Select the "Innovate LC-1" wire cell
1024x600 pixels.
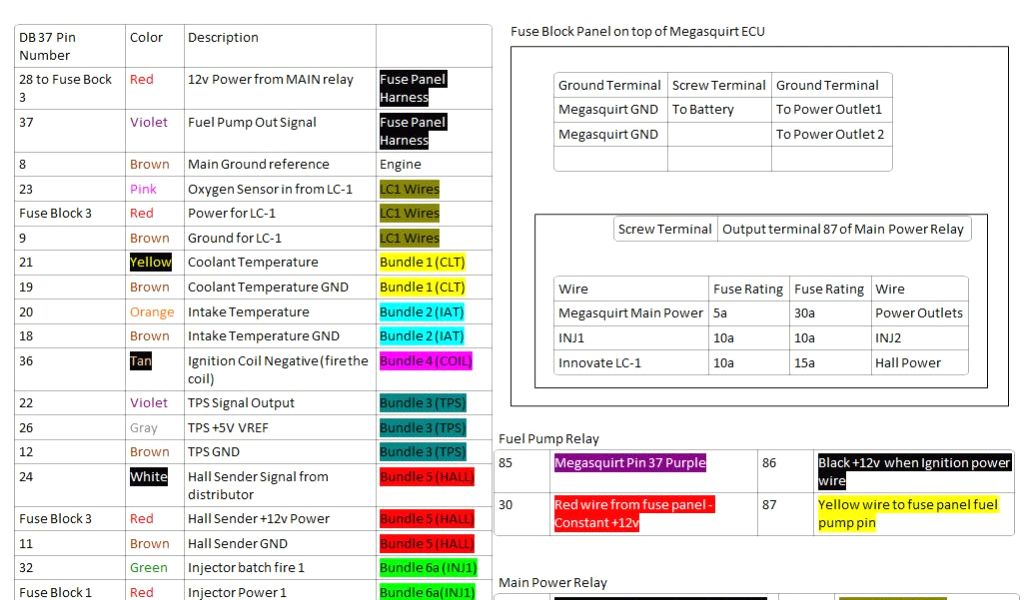(x=600, y=363)
